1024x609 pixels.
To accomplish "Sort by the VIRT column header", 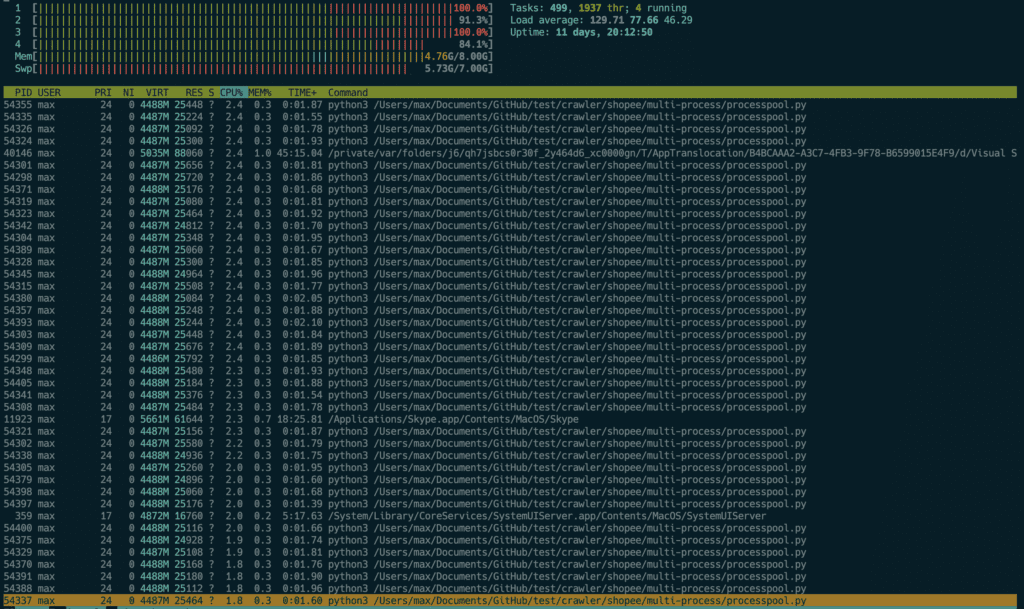I will tap(157, 93).
